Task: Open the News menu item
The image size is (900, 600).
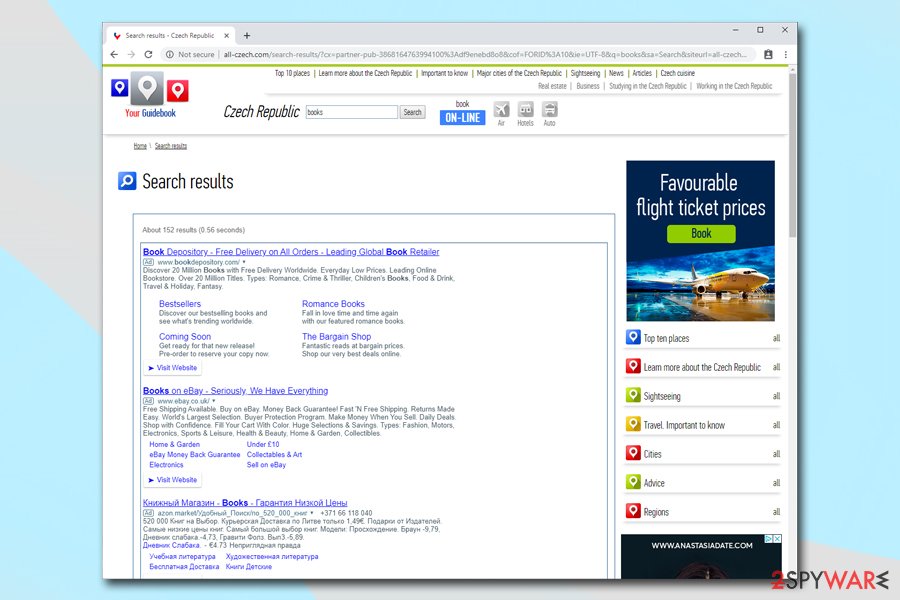Action: click(616, 73)
